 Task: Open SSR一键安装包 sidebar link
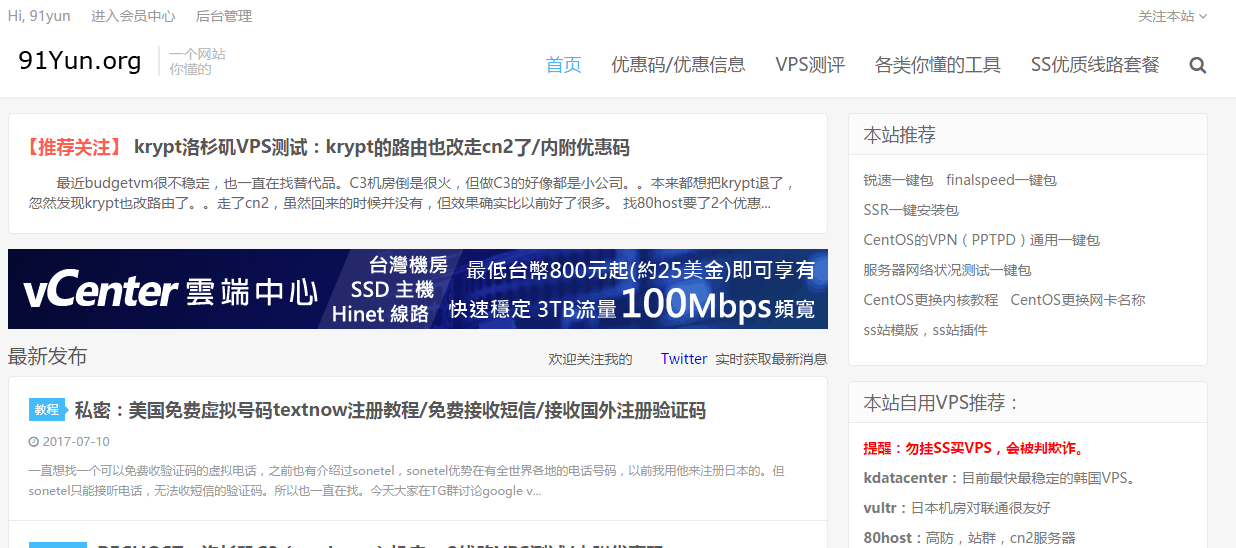[911, 210]
